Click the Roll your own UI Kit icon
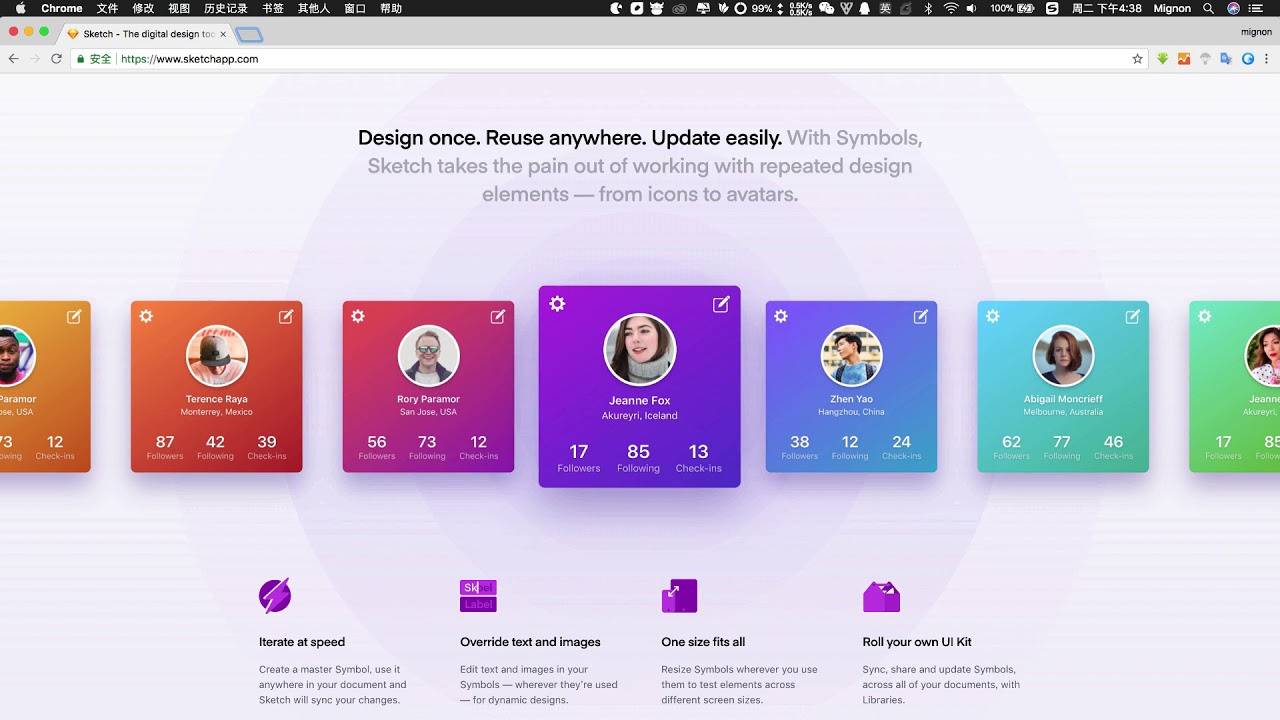This screenshot has height=720, width=1280. pos(881,597)
